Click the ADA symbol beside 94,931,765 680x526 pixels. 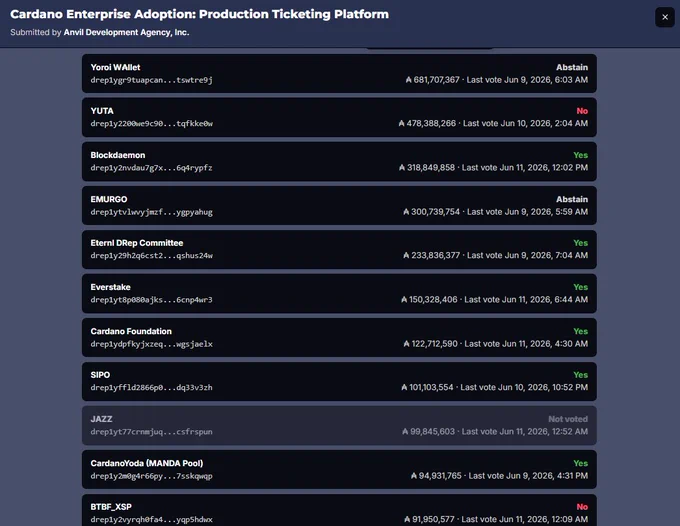click(x=414, y=476)
